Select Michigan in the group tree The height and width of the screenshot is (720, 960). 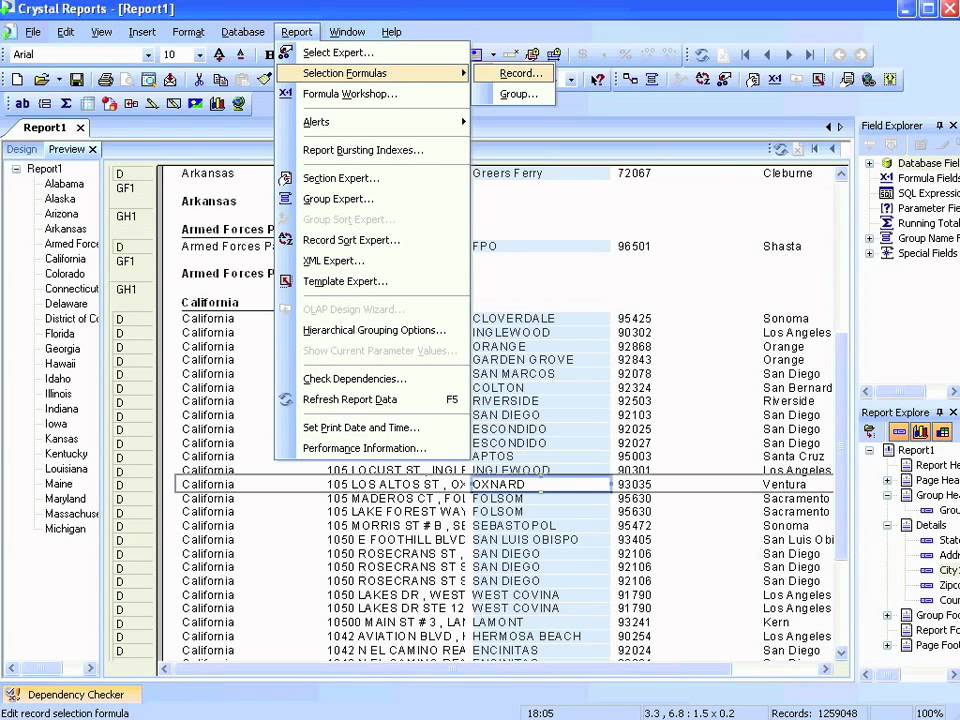pos(65,529)
